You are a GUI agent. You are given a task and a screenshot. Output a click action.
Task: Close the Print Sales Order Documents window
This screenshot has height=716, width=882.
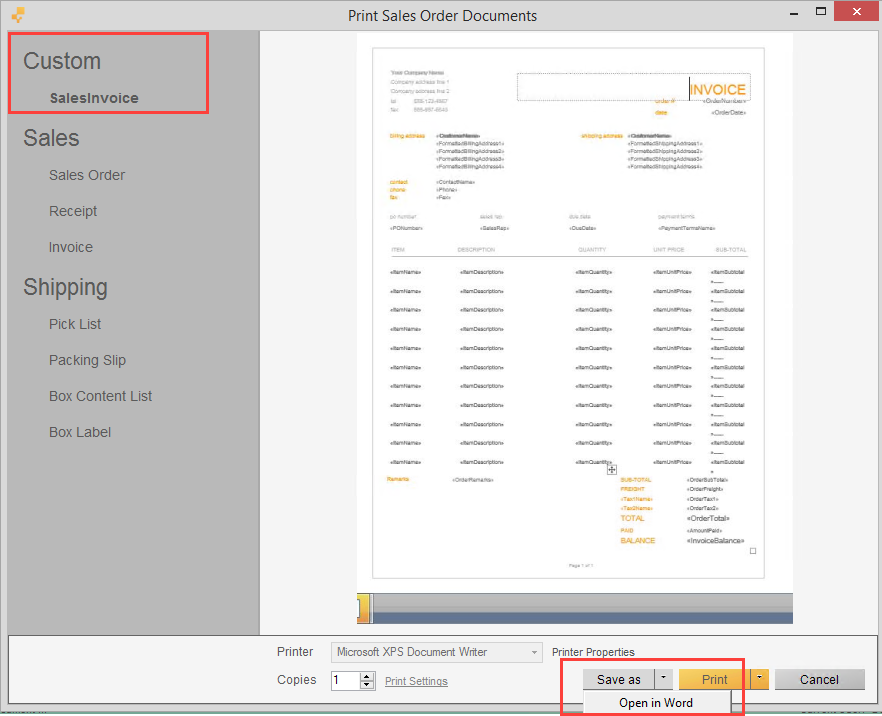856,11
